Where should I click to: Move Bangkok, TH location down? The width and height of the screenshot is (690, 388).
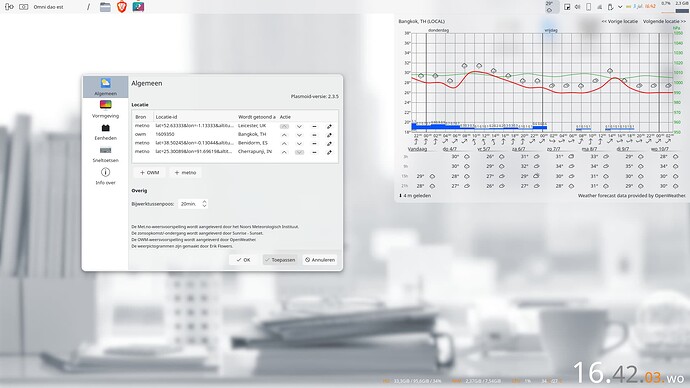(x=299, y=135)
